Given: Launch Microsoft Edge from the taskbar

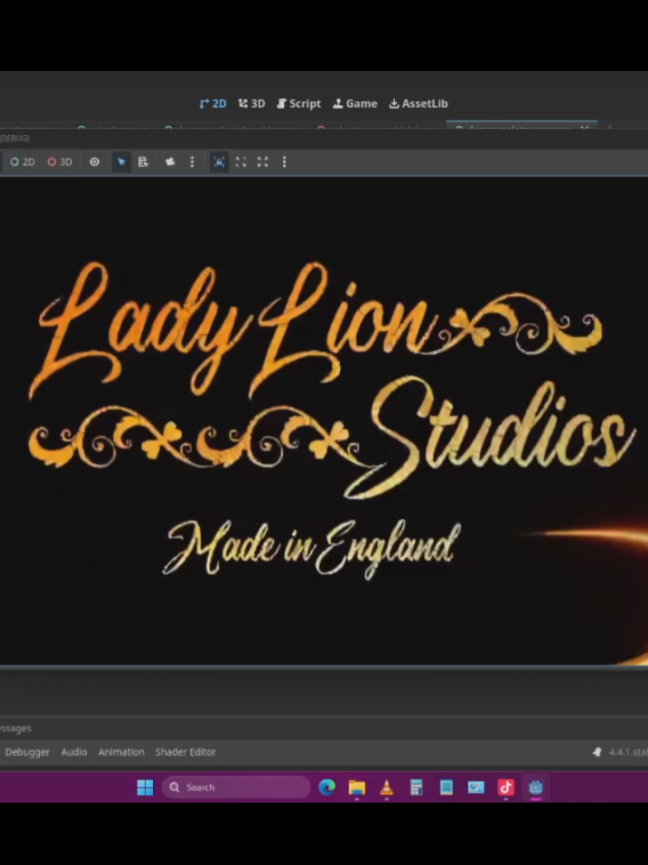Looking at the screenshot, I should pyautogui.click(x=327, y=787).
